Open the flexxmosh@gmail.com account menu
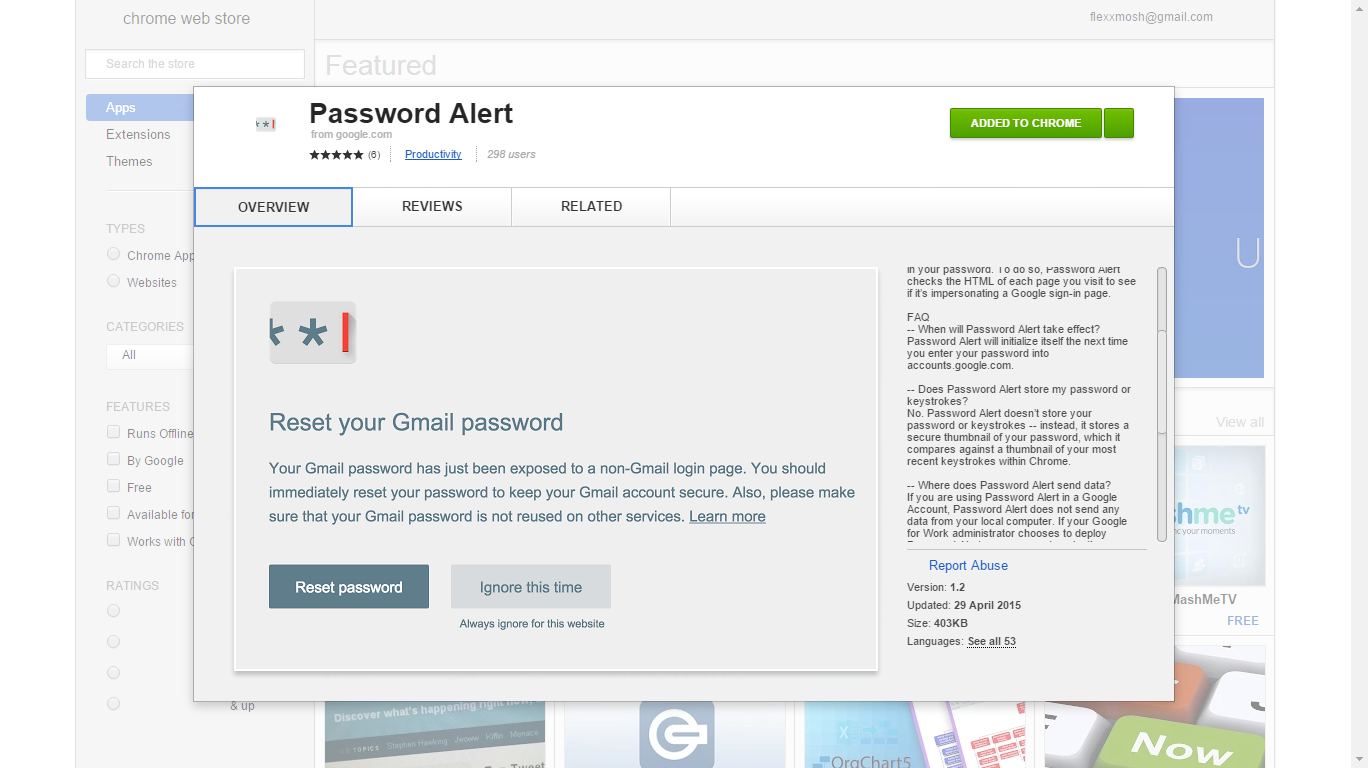Image resolution: width=1368 pixels, height=768 pixels. click(1151, 17)
